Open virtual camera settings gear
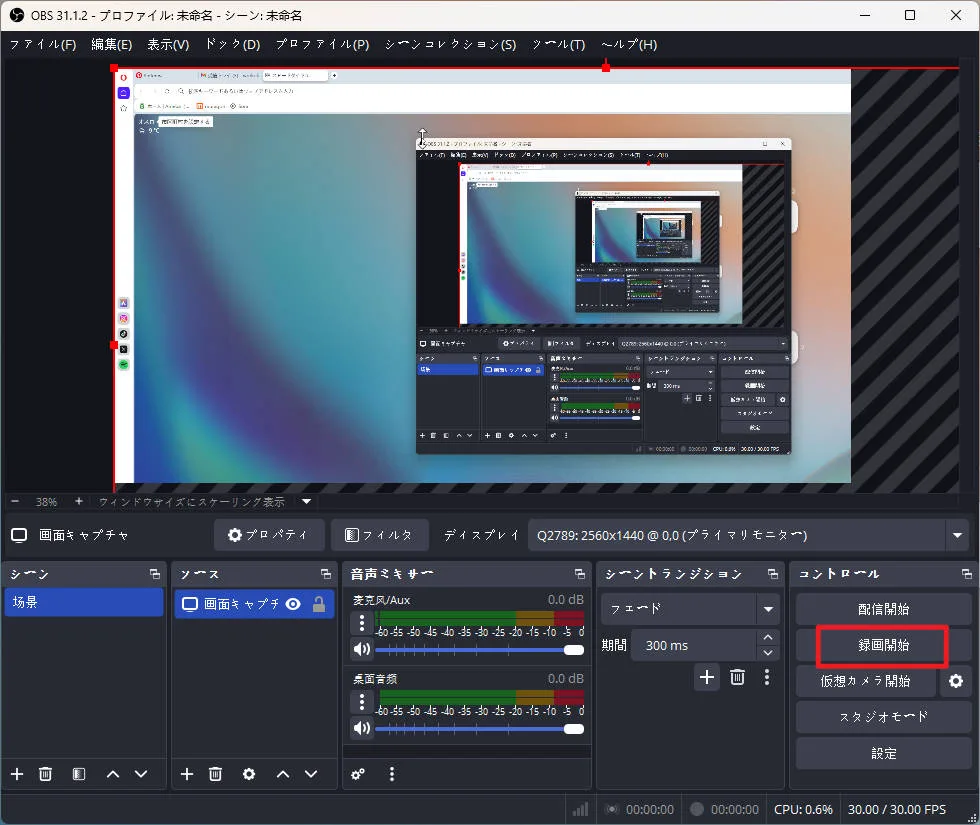The width and height of the screenshot is (980, 825). pos(956,681)
